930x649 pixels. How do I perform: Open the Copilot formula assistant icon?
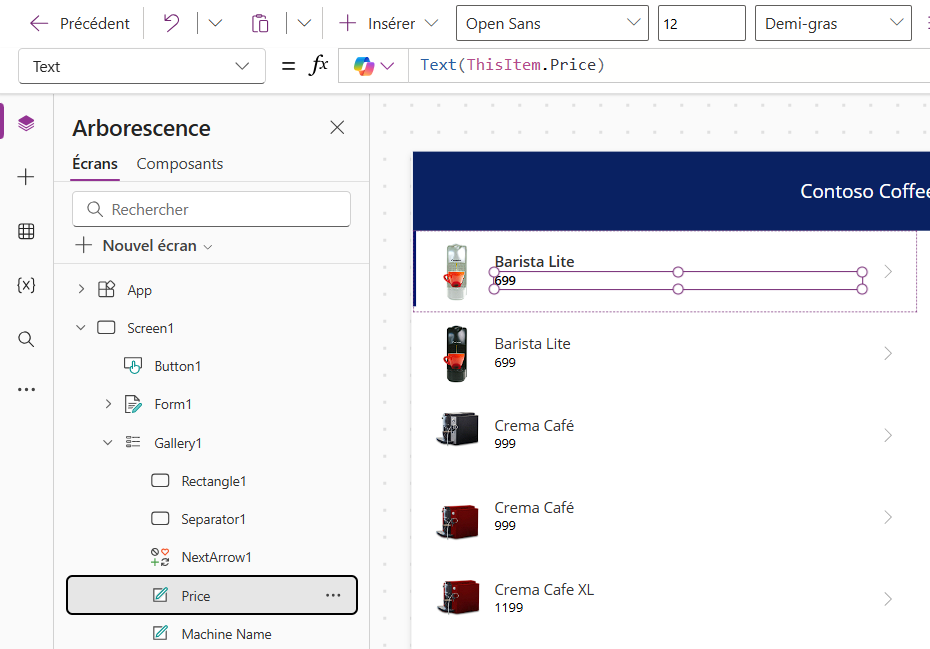374,65
